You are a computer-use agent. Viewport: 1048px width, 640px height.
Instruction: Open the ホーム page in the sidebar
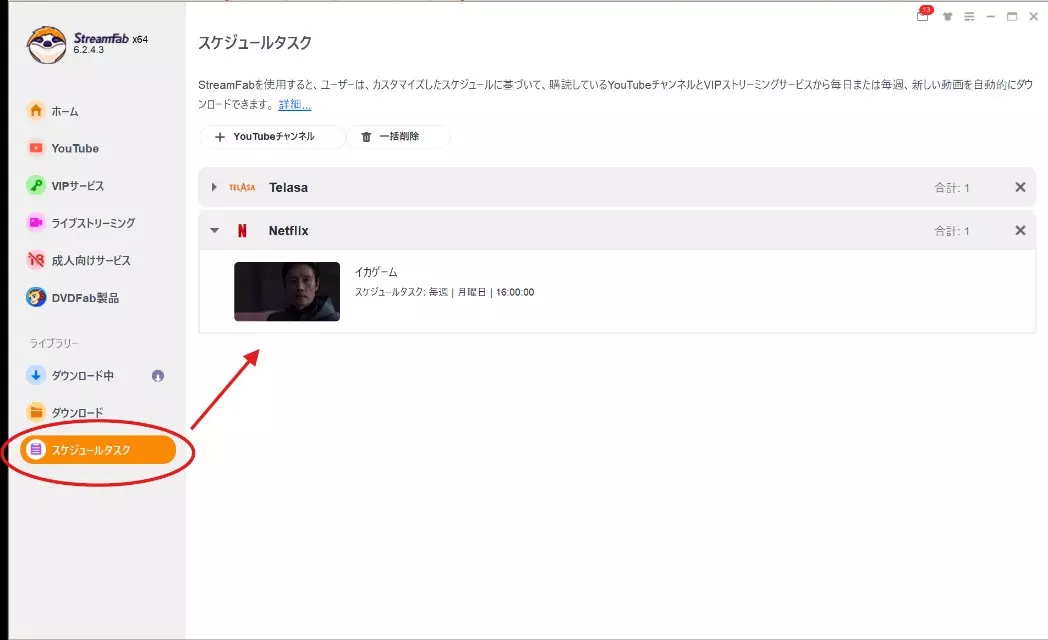click(x=52, y=111)
